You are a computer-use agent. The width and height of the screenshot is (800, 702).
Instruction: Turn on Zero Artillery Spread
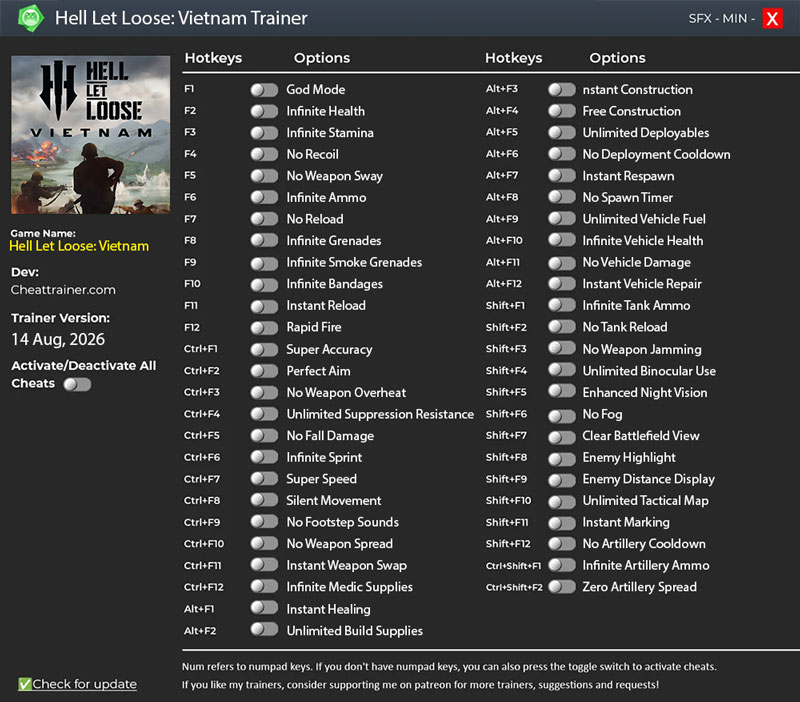pyautogui.click(x=562, y=587)
